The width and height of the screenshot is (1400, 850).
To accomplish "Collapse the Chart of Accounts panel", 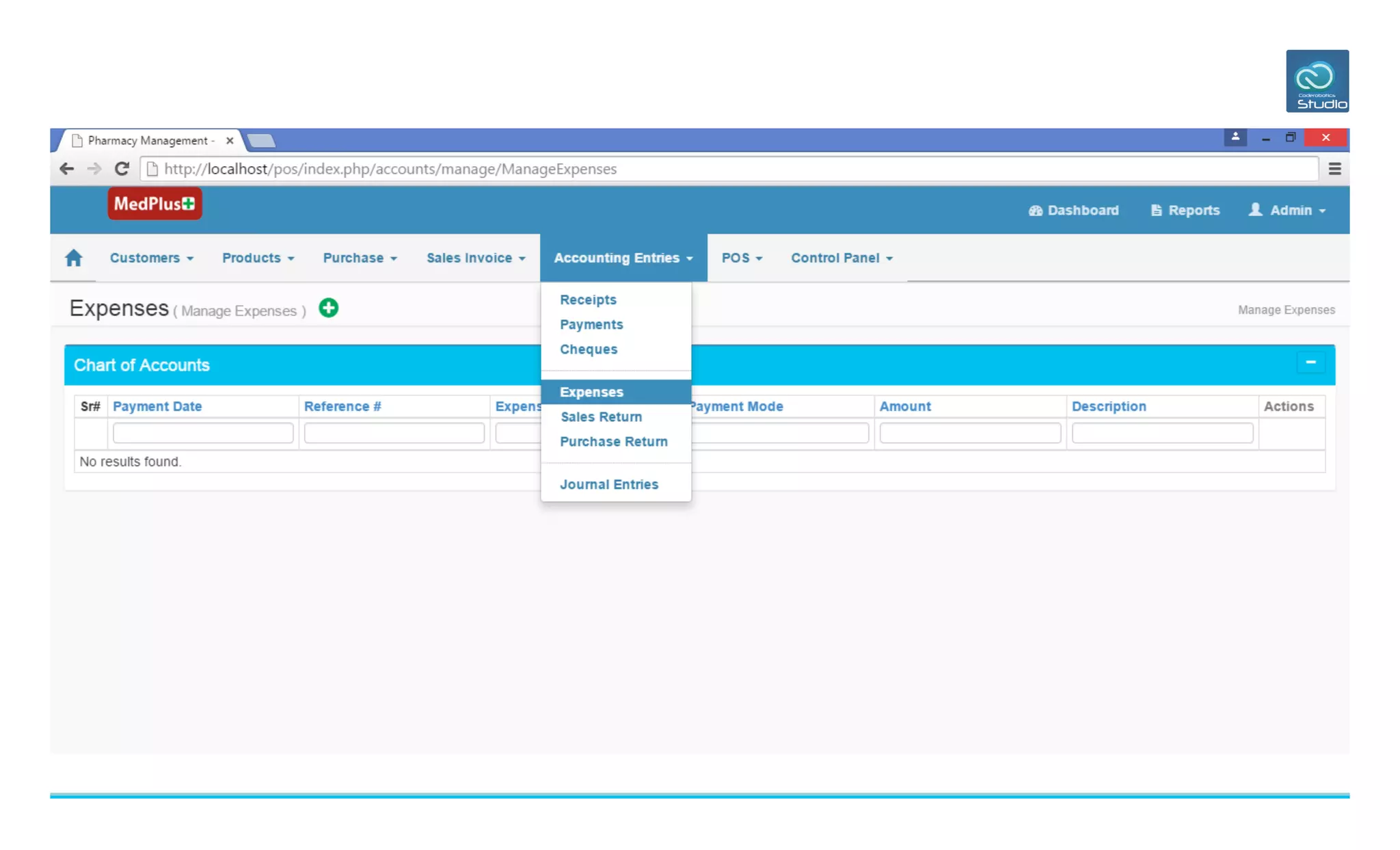I will [1310, 362].
